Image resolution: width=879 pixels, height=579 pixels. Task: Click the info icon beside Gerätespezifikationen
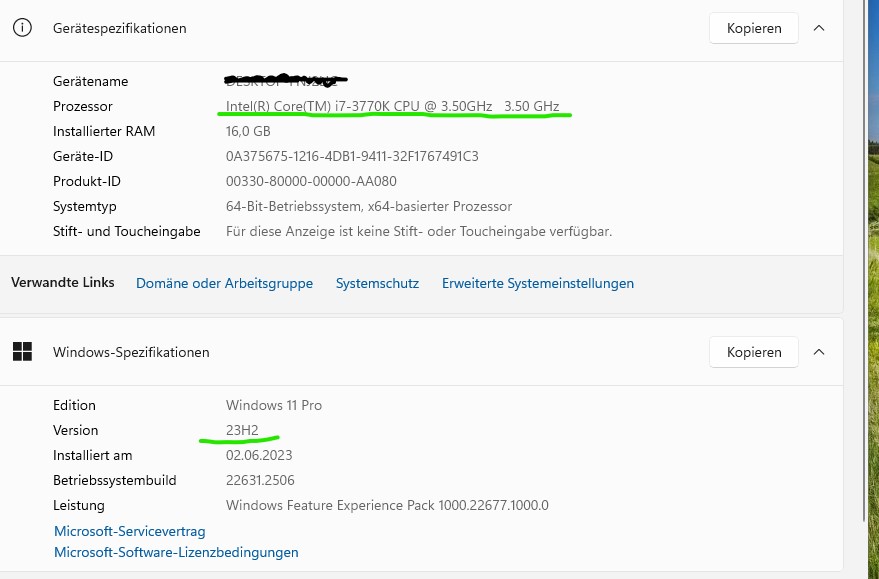click(22, 27)
